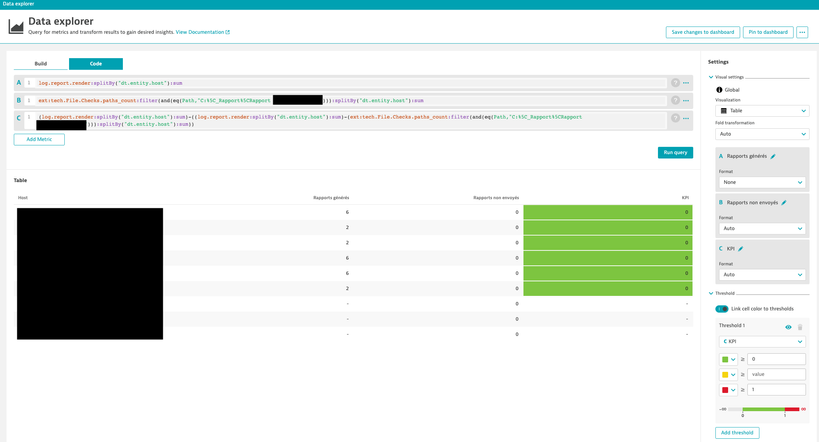
Task: Click the Global info icon
Action: coord(719,90)
